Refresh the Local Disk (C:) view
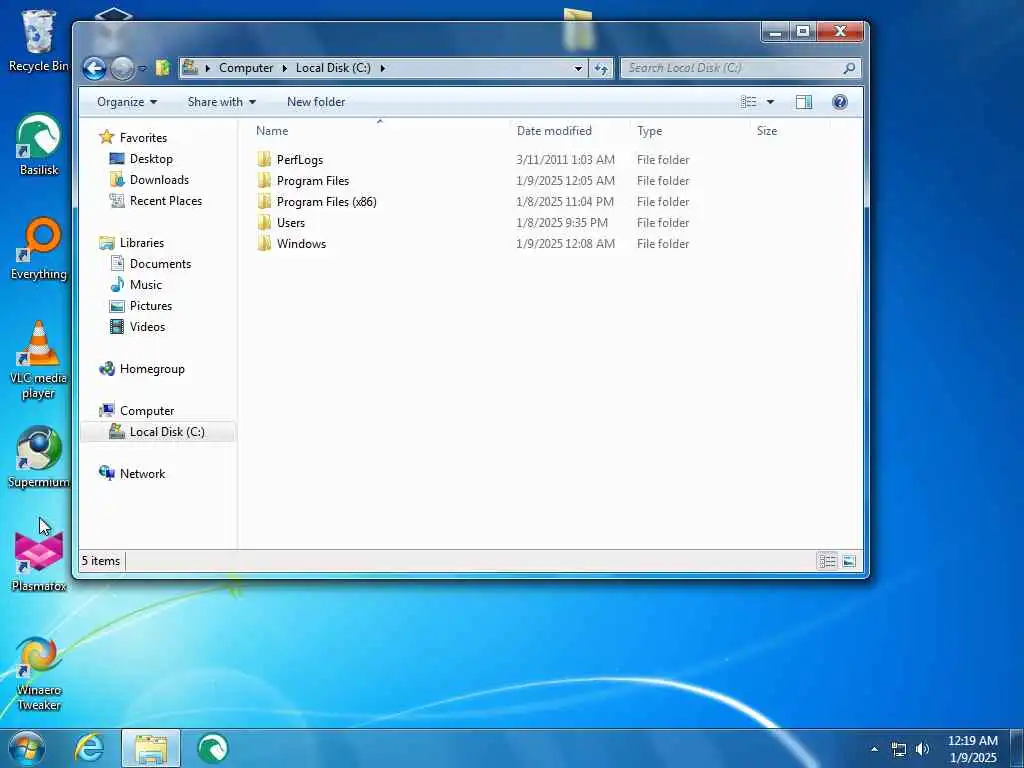1024x768 pixels. click(601, 68)
